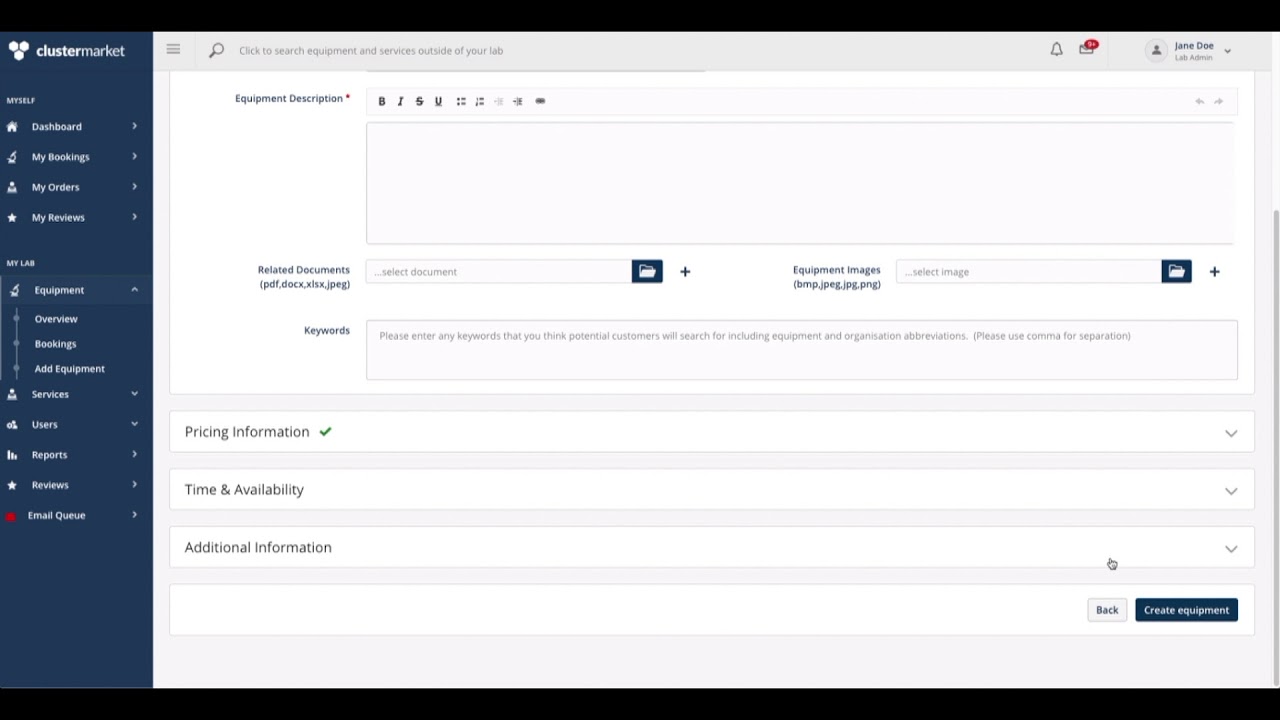Open My Orders in sidebar

coord(76,187)
